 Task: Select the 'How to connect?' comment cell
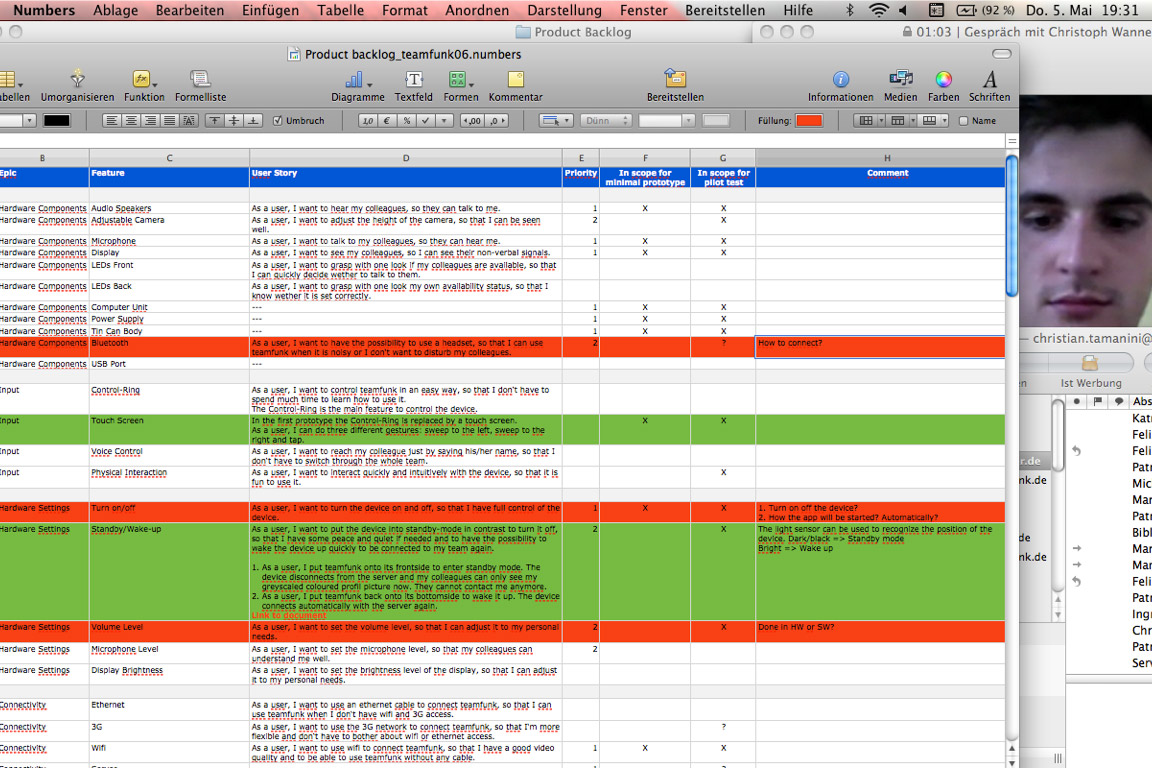880,347
